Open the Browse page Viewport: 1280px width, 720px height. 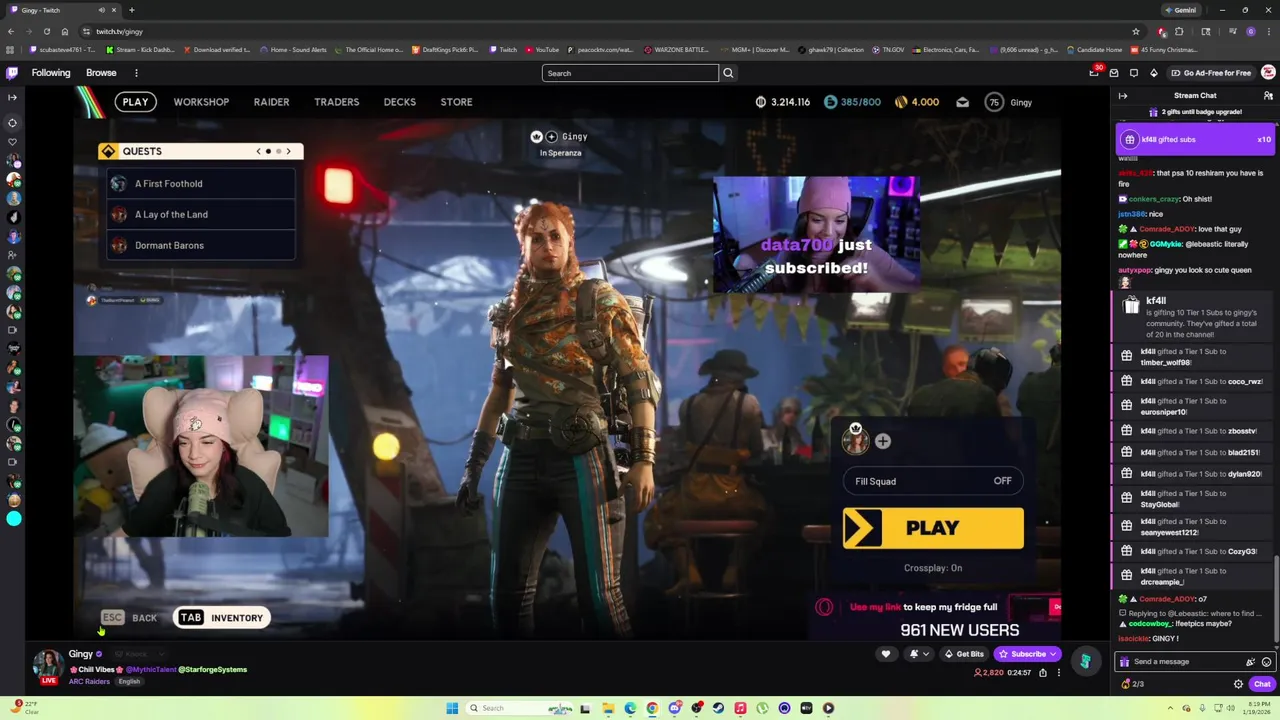[101, 73]
